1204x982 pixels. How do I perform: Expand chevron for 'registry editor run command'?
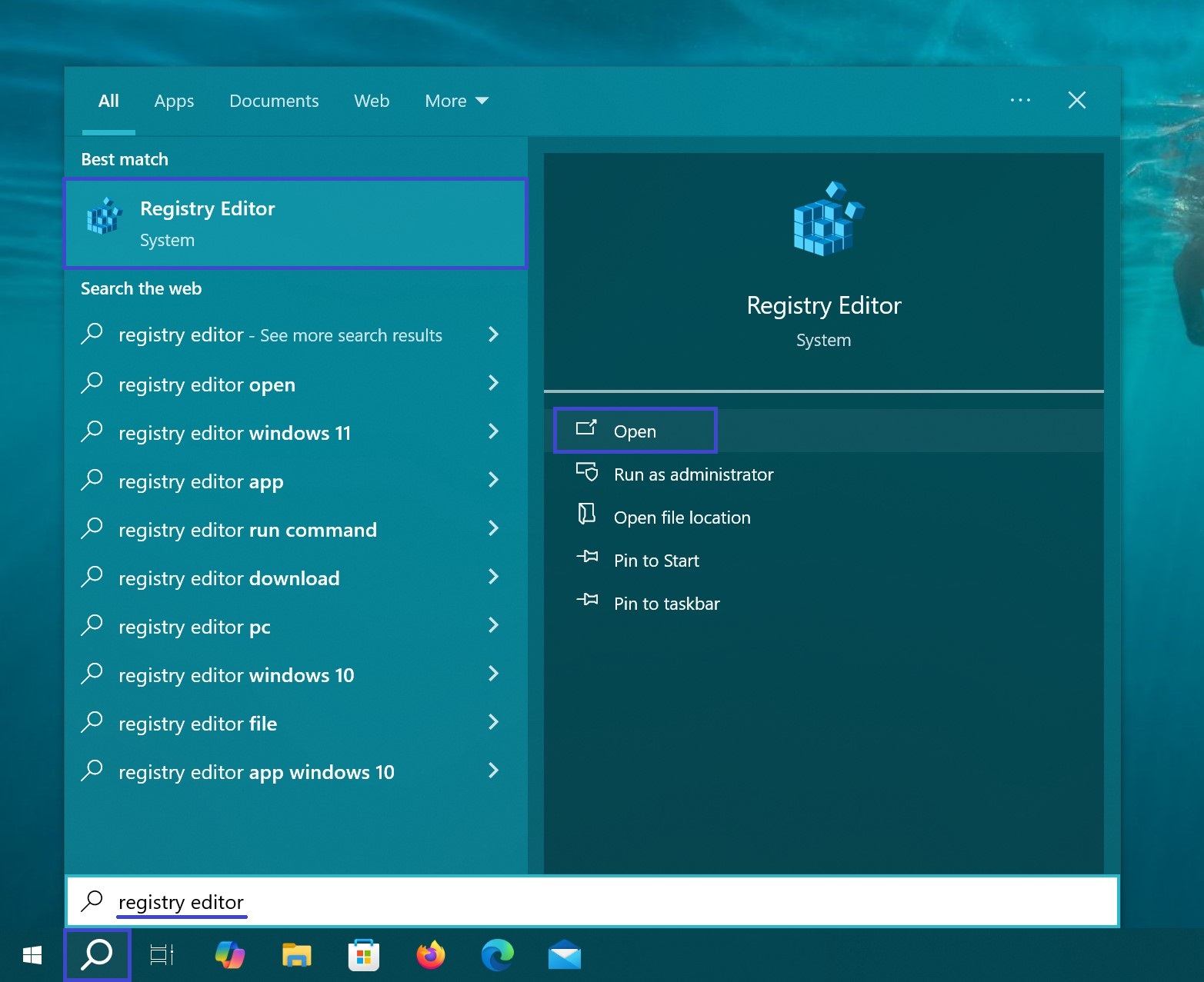click(494, 528)
